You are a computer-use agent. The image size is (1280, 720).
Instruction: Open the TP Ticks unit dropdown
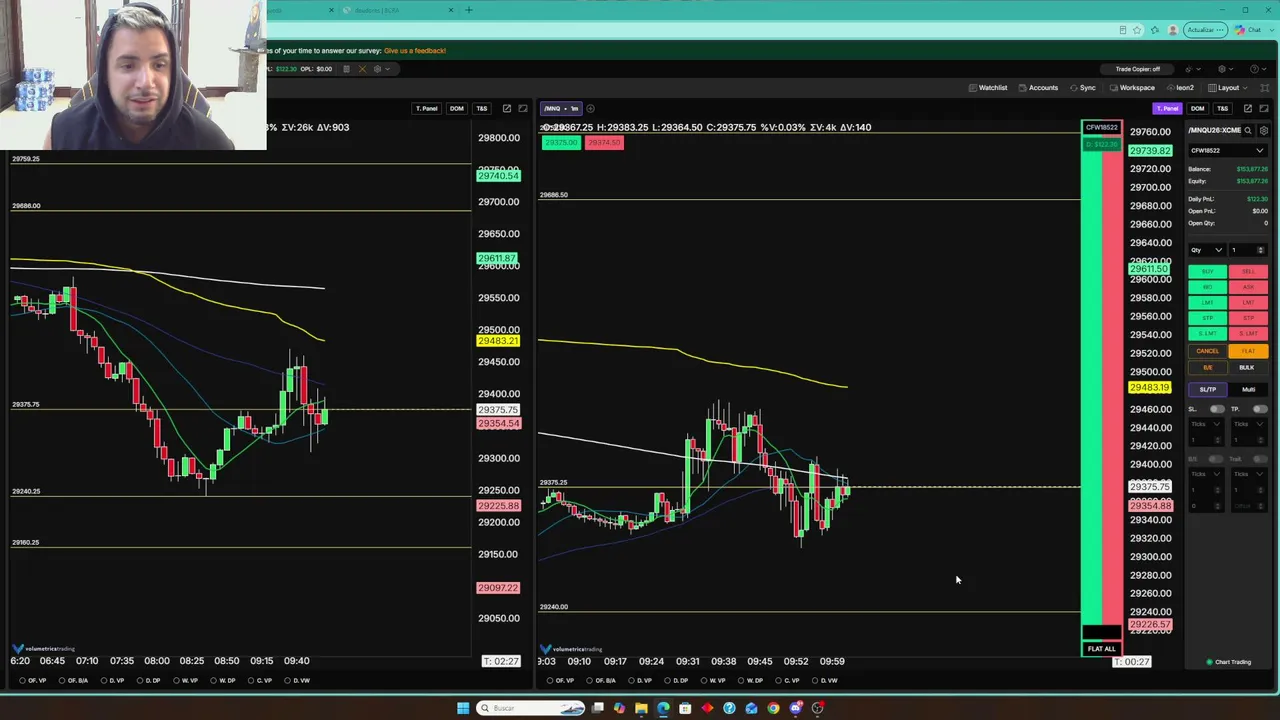tap(1247, 424)
